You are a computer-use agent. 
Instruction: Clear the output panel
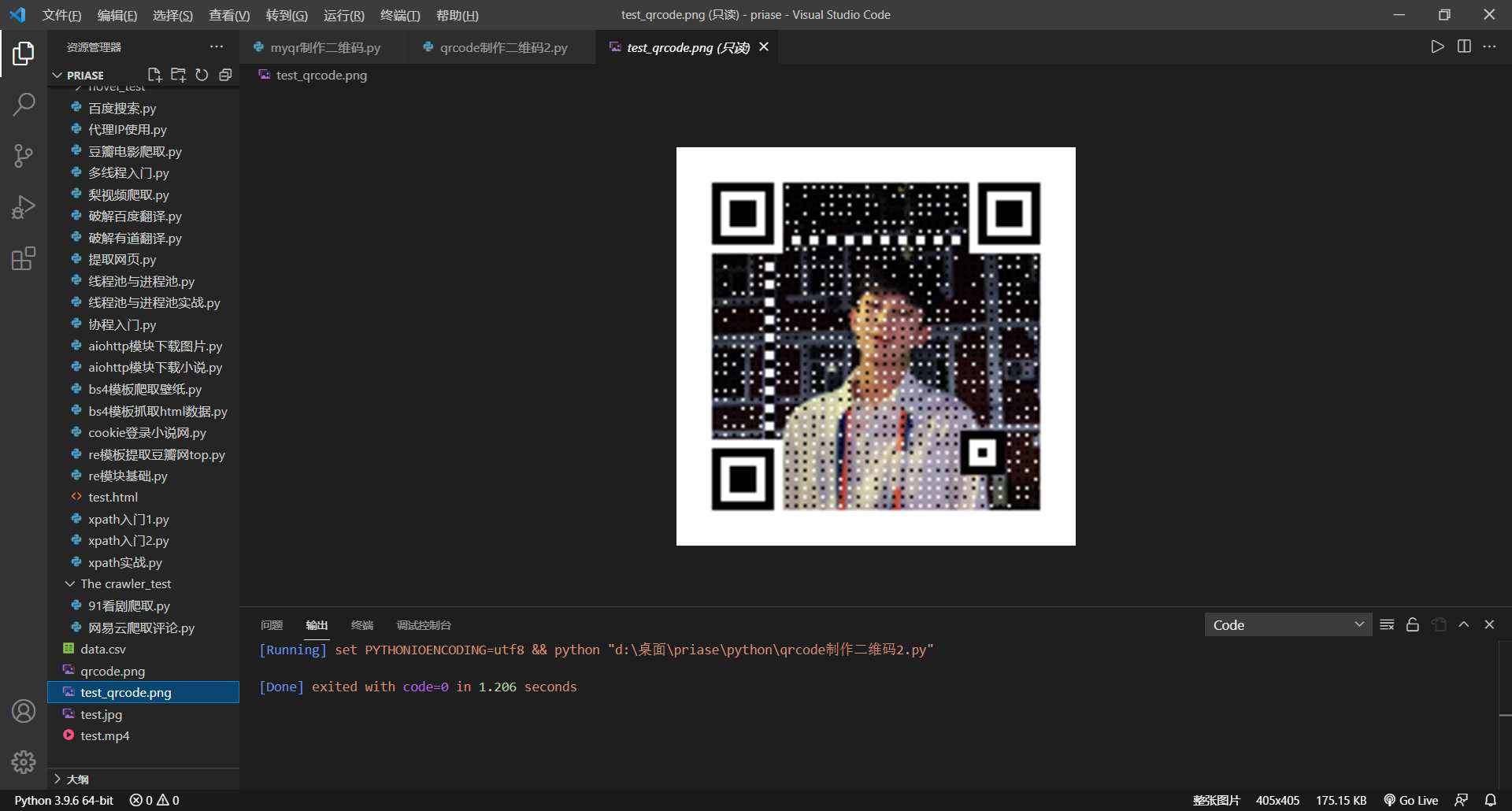pos(1388,624)
